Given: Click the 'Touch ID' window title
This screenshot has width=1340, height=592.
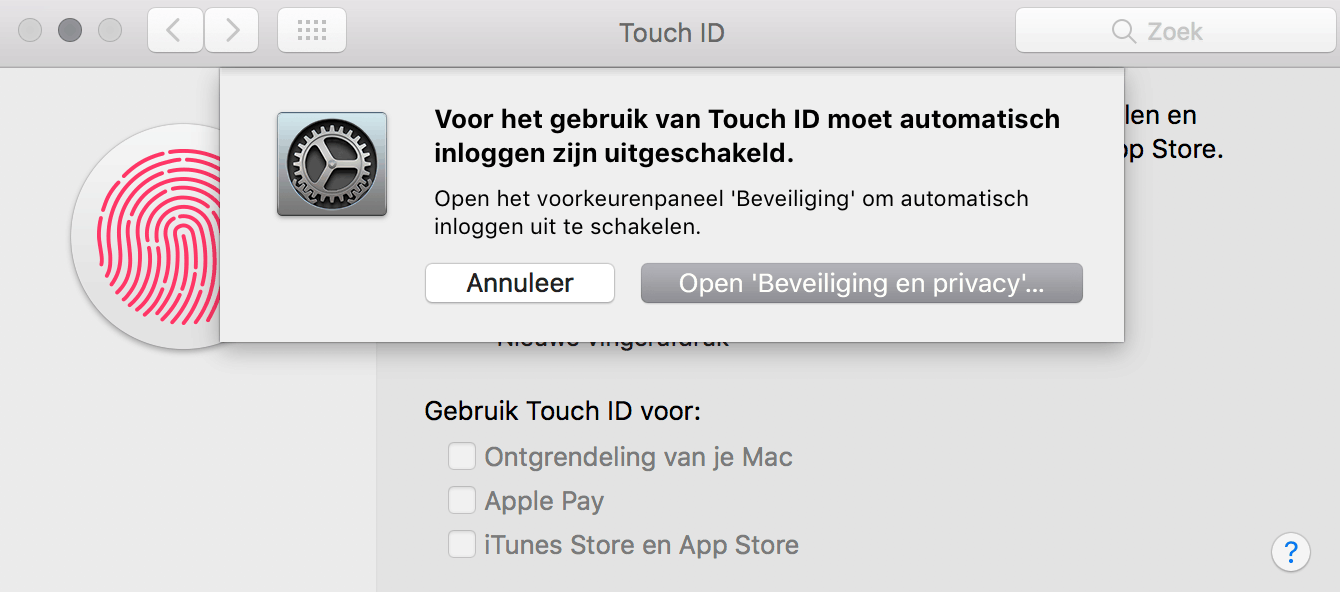Looking at the screenshot, I should 671,33.
